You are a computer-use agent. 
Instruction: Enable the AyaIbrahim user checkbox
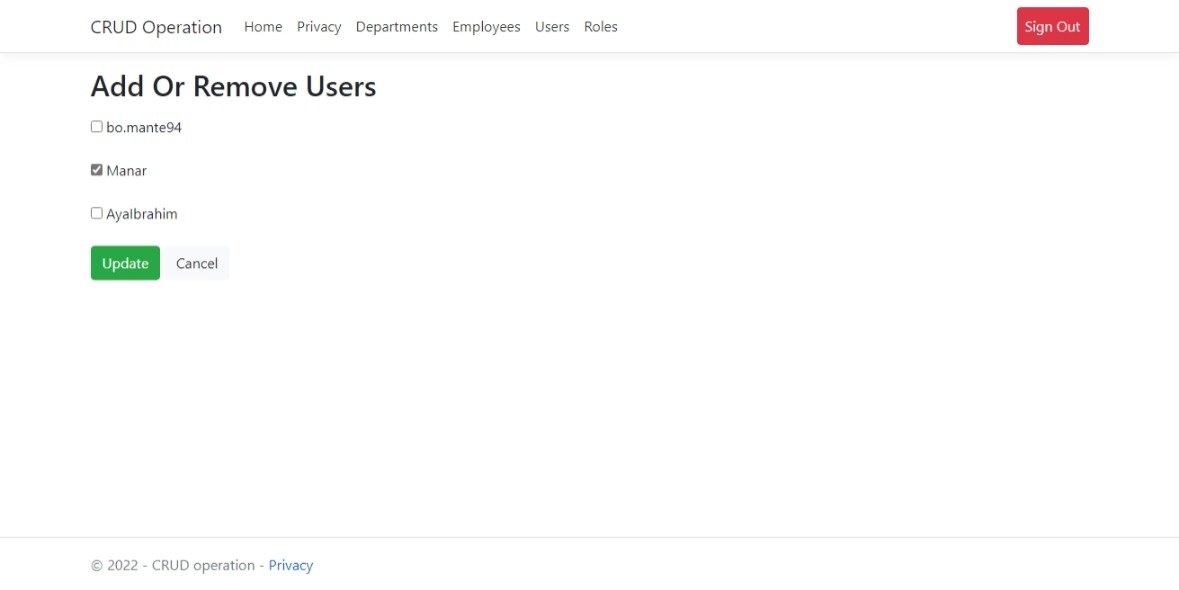click(x=96, y=212)
